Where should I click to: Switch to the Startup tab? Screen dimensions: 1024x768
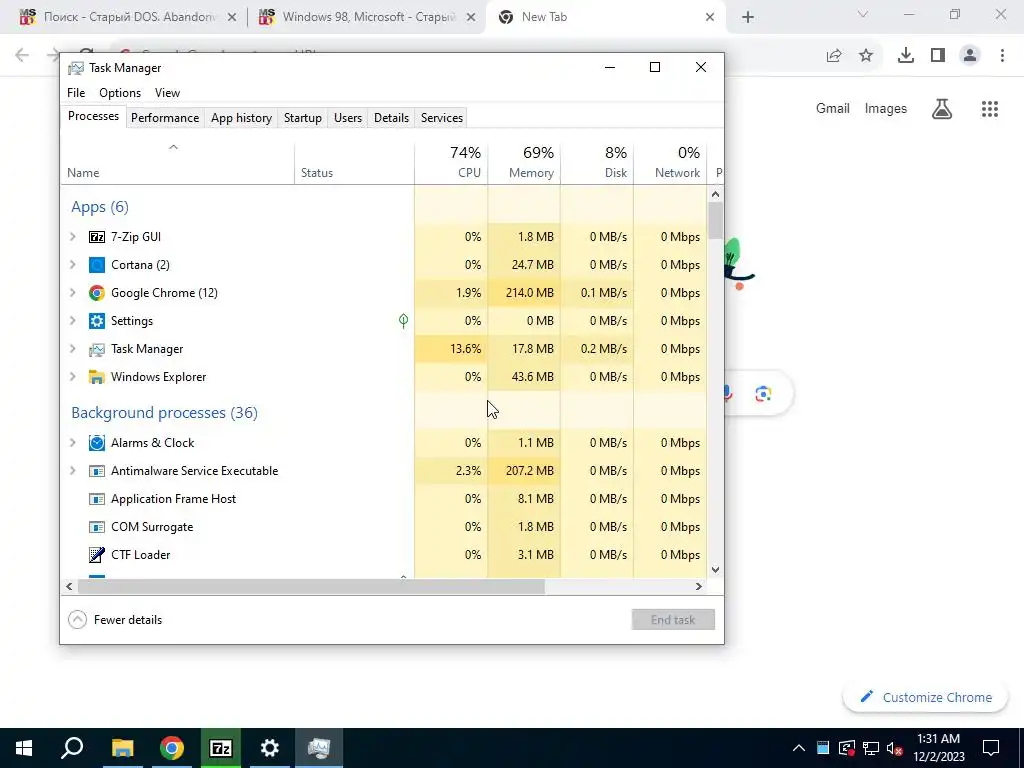(x=302, y=118)
